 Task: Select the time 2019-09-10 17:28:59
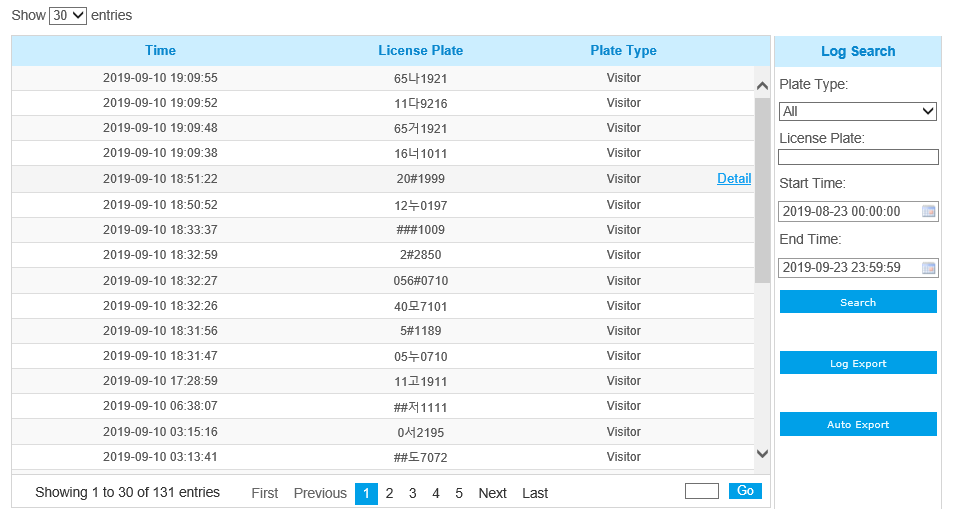[x=160, y=381]
